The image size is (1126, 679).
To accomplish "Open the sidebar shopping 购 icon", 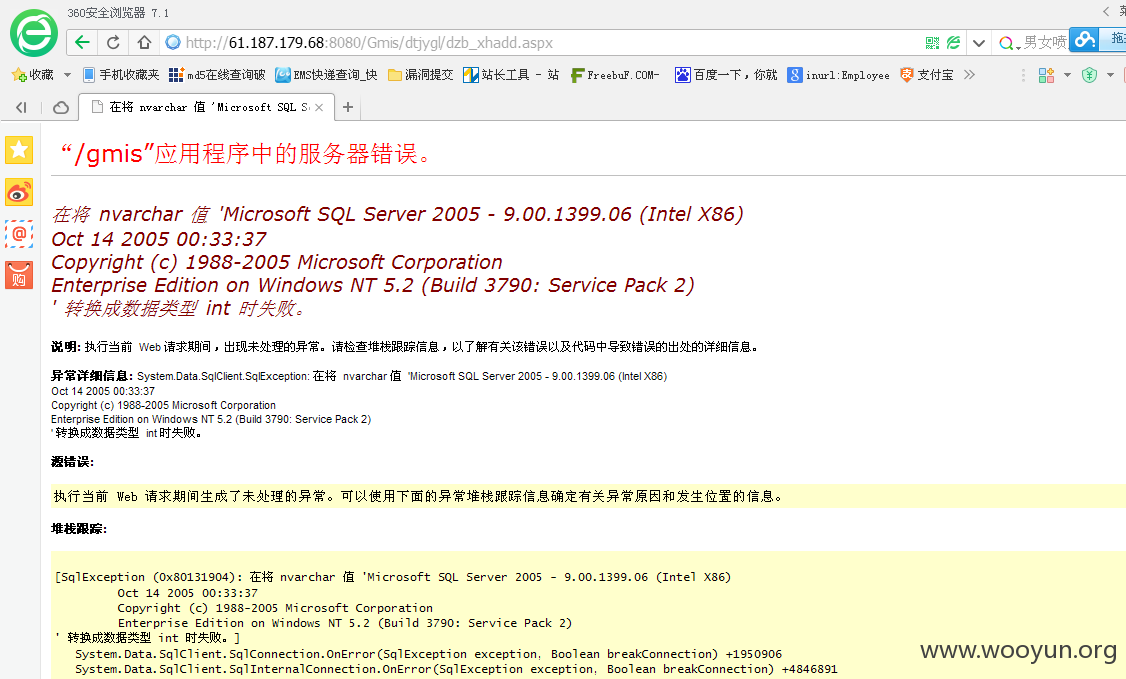I will pyautogui.click(x=19, y=276).
